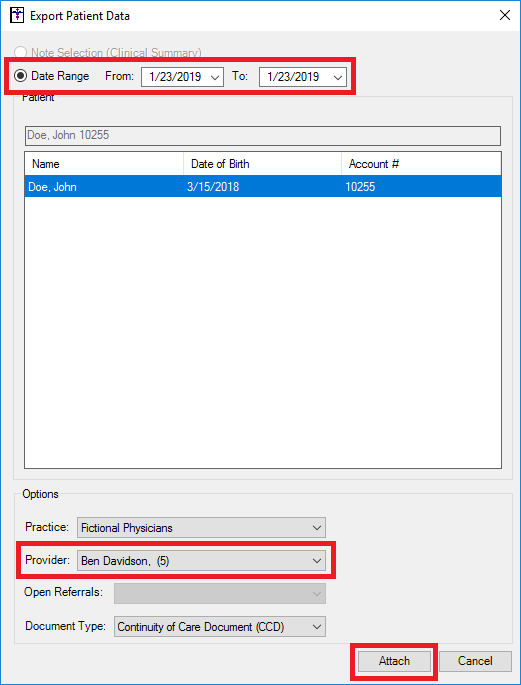Open the From date dropdown arrow
The width and height of the screenshot is (521, 685).
click(x=214, y=77)
